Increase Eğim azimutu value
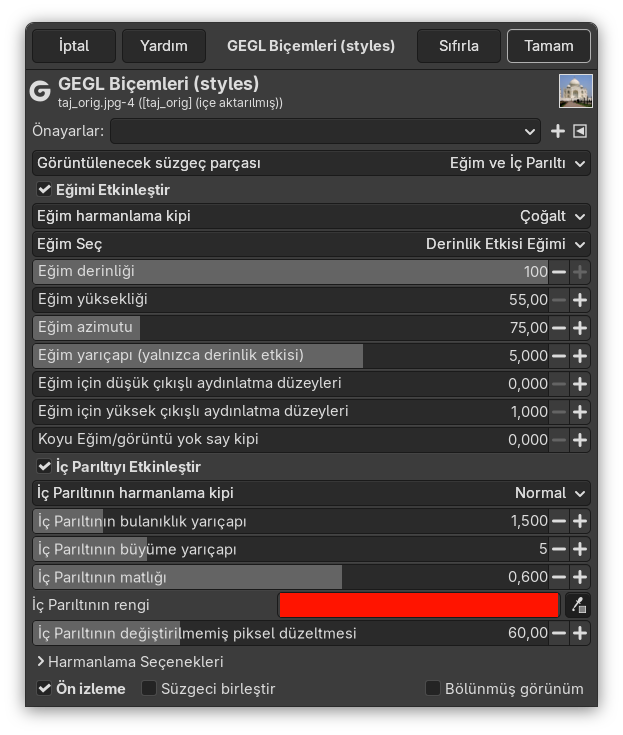 pos(580,328)
